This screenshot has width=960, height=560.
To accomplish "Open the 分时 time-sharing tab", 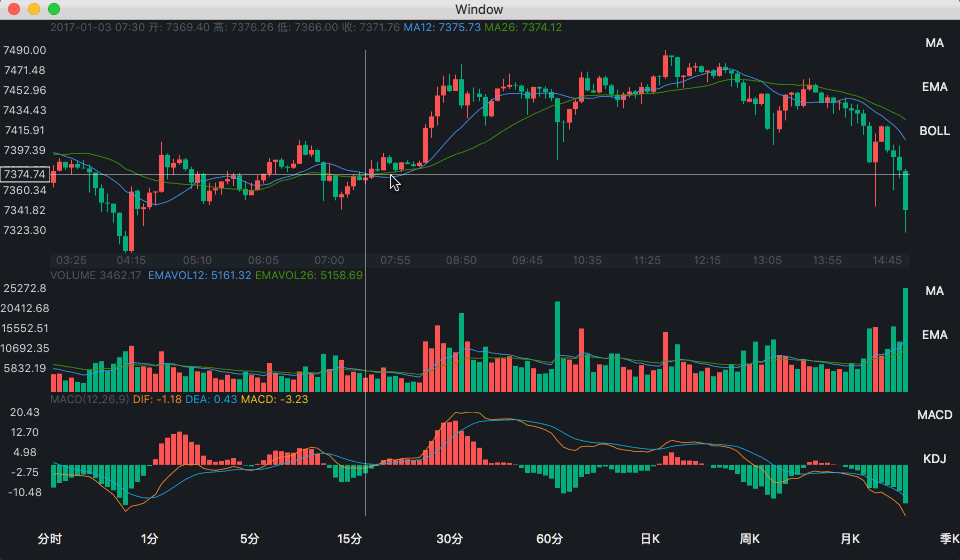I will click(x=50, y=539).
